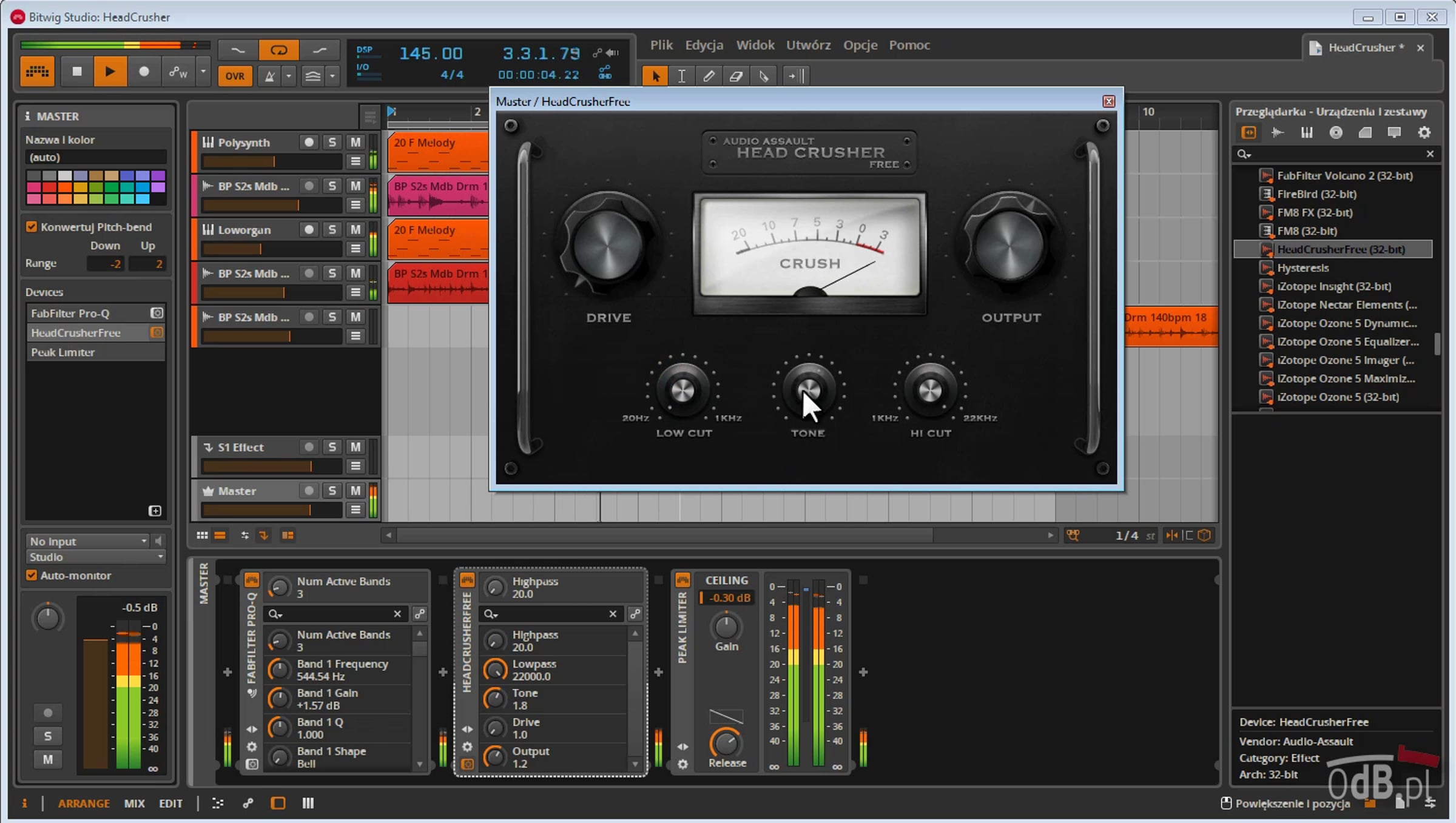Solo the master channel in inspector

(x=48, y=736)
